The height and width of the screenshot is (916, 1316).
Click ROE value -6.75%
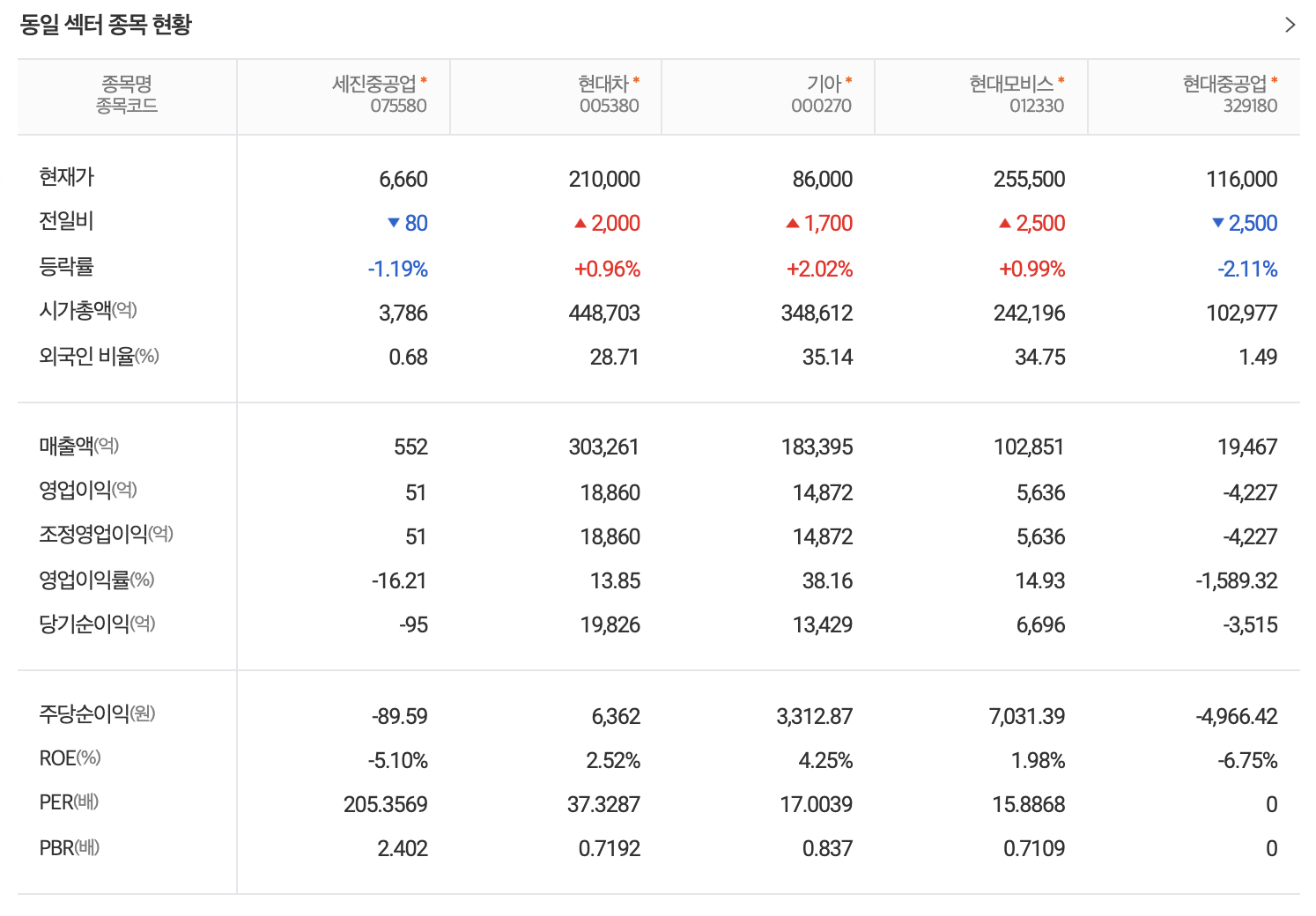[1248, 760]
